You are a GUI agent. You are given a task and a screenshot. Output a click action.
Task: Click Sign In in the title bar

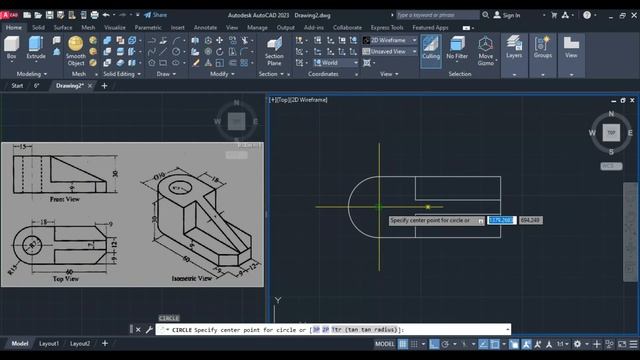click(507, 15)
